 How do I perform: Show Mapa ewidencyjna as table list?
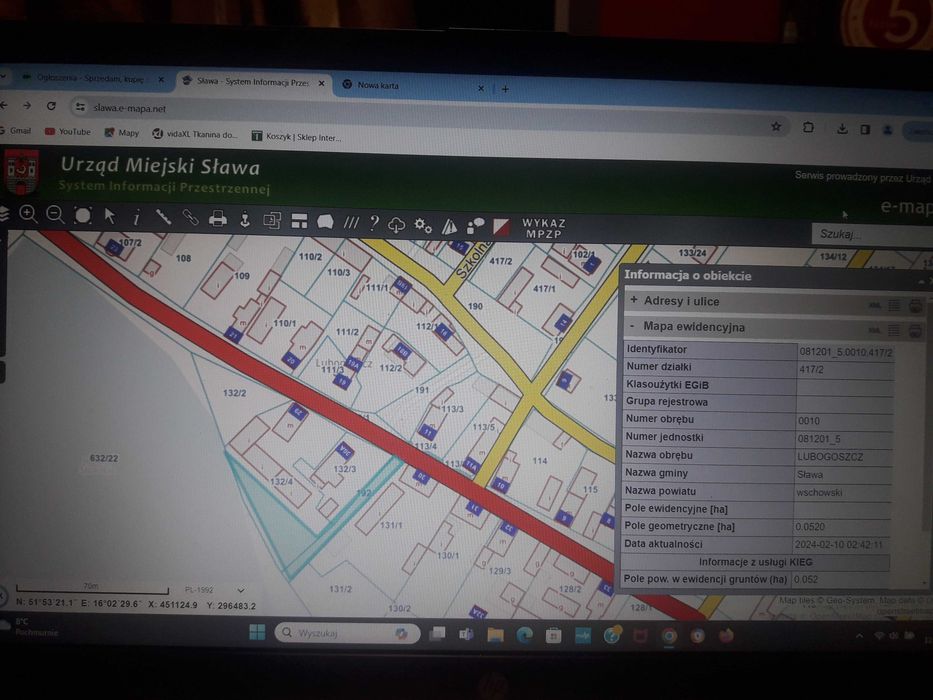[894, 330]
